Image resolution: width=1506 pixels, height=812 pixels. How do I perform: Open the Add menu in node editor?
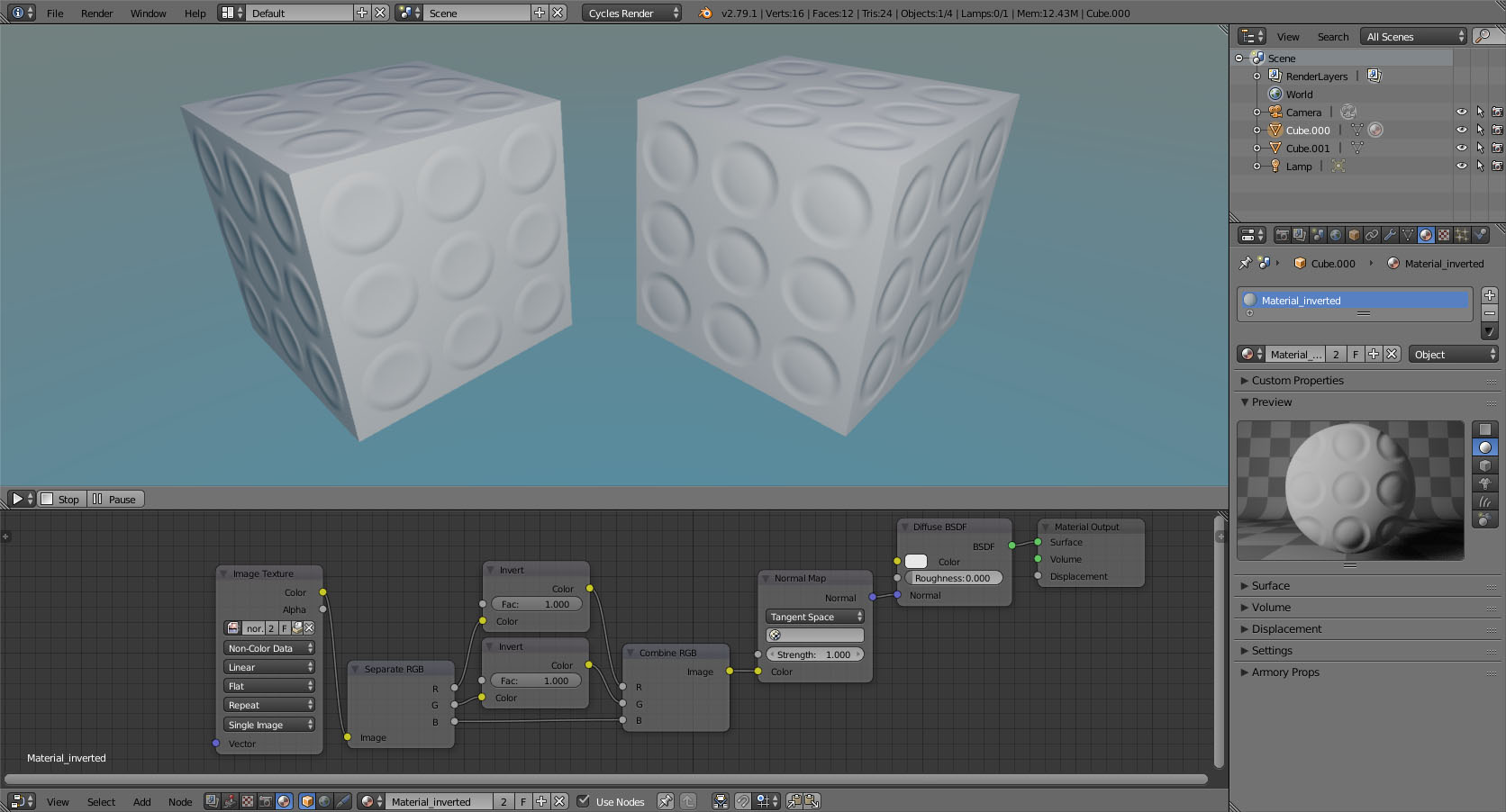pos(141,801)
